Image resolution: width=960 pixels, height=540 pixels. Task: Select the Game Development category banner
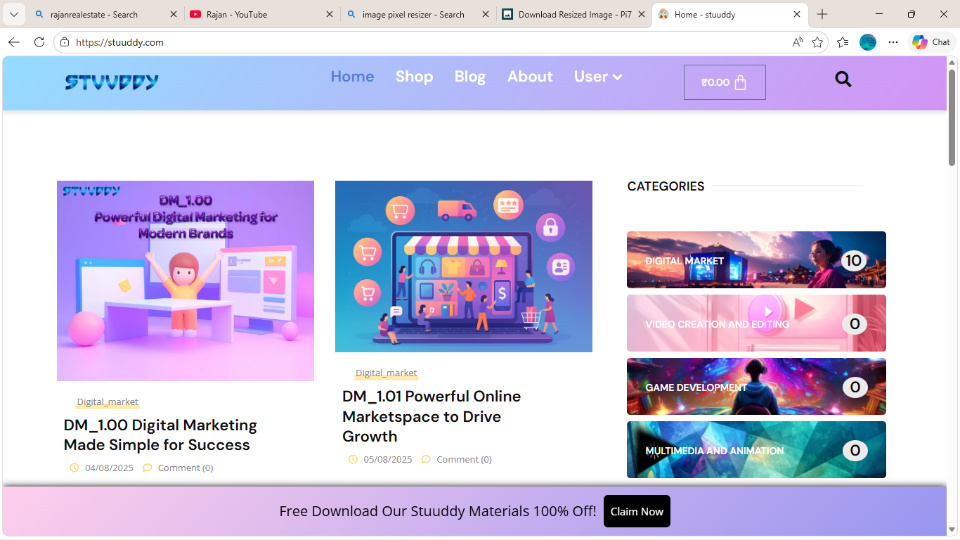point(756,387)
